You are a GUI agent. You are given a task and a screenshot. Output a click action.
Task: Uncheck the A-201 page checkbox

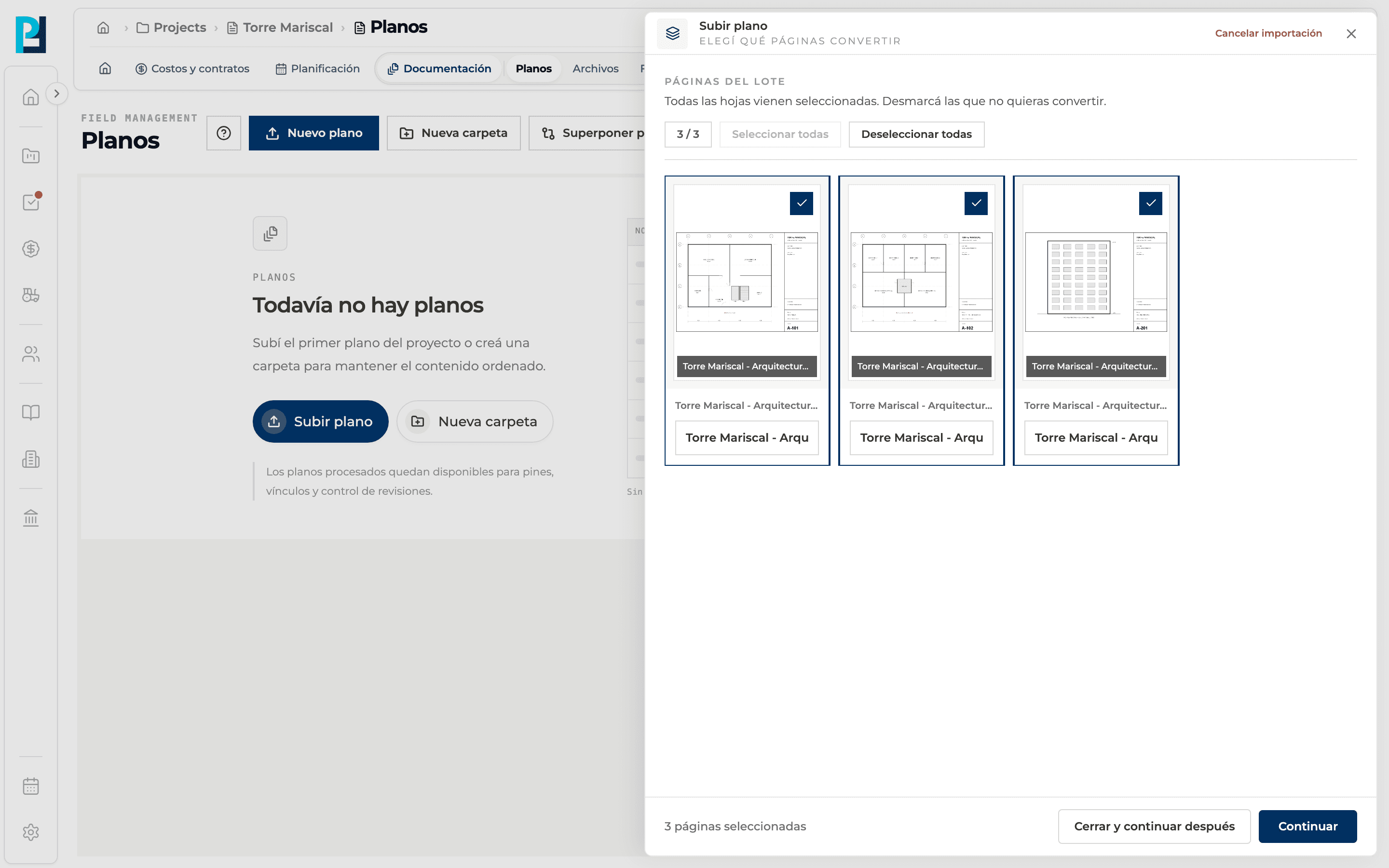pyautogui.click(x=1150, y=203)
